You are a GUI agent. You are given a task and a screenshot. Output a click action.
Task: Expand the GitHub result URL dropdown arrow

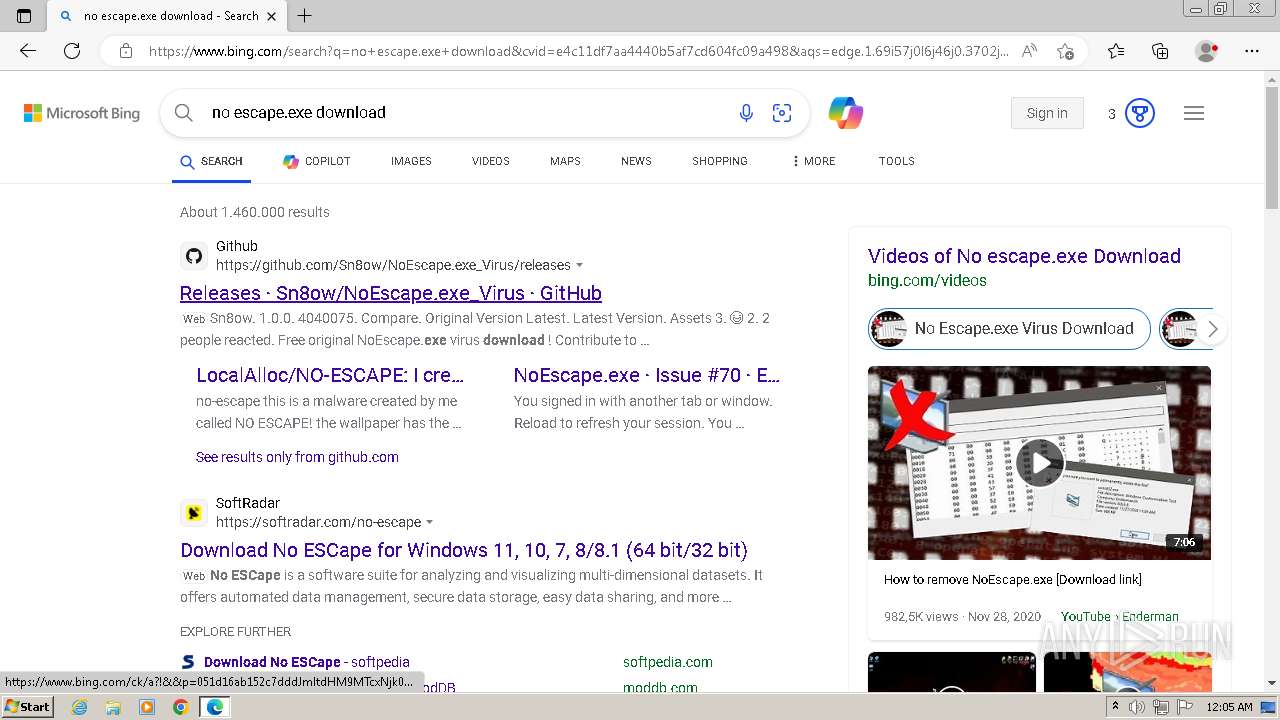(x=580, y=266)
